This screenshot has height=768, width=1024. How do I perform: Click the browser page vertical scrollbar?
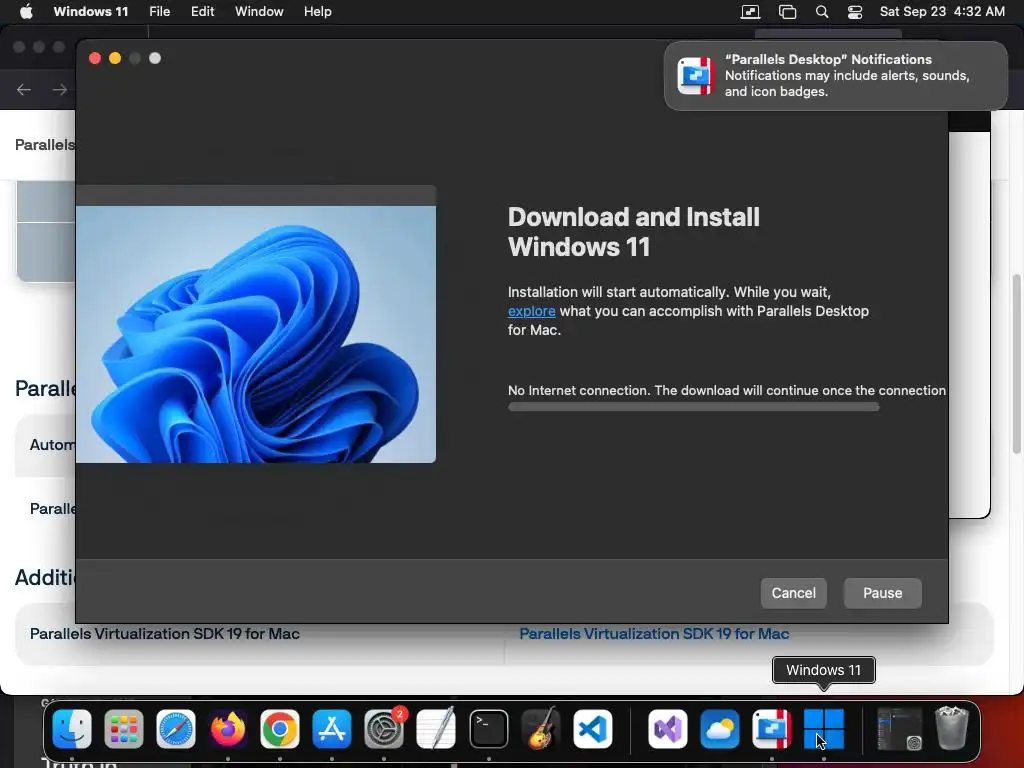click(1016, 364)
